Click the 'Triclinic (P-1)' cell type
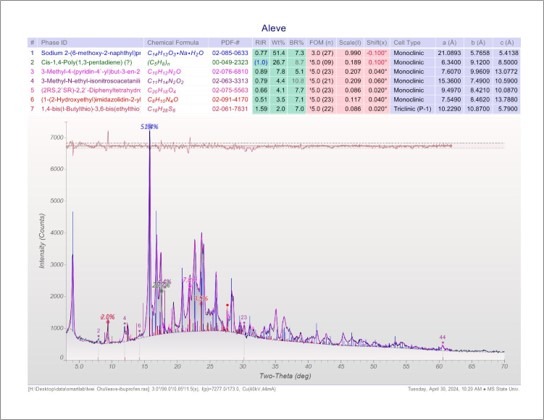Screen dimensions: 544x420 412,109
